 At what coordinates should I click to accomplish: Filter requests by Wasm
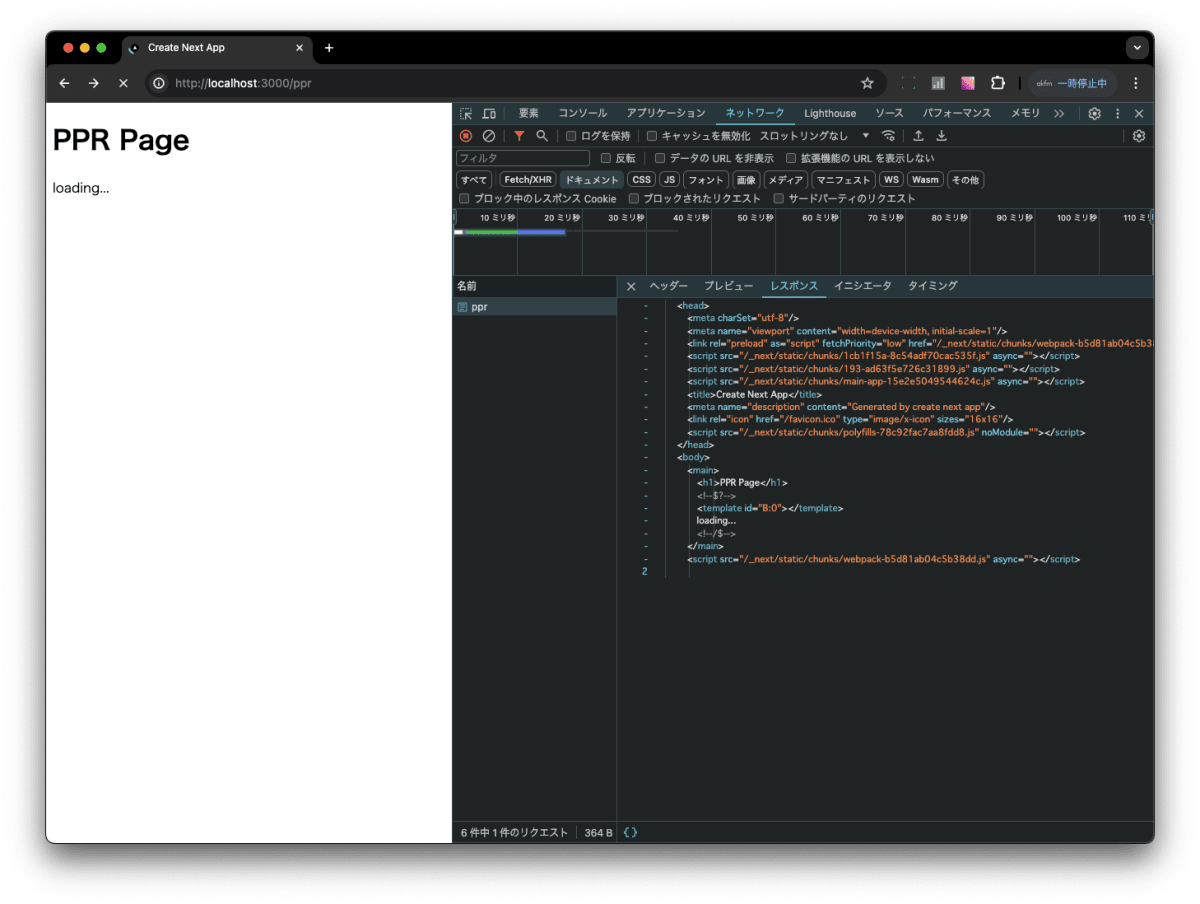coord(925,180)
